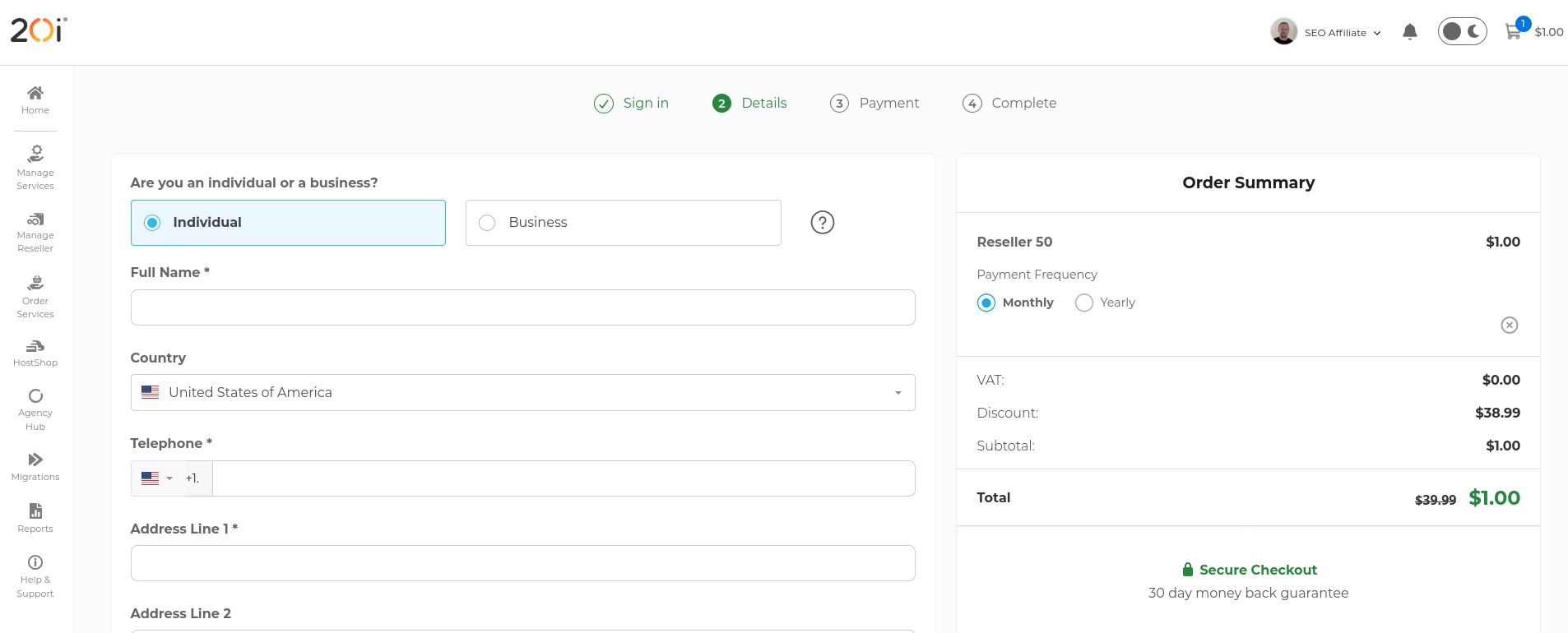
Task: Click the Subtotal $1.00 value
Action: point(1503,446)
